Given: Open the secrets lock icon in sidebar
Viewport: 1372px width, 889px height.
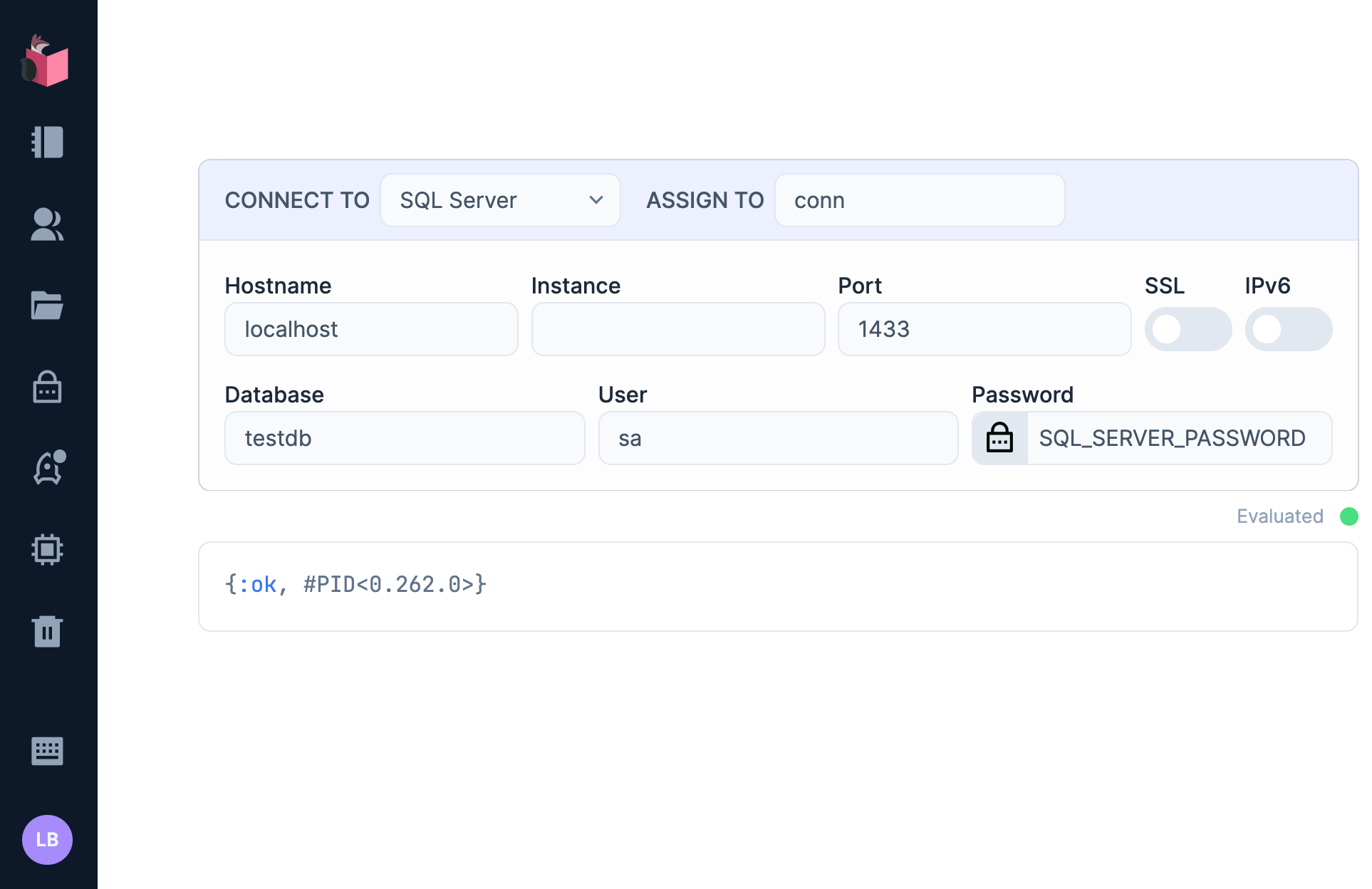Looking at the screenshot, I should coord(47,387).
